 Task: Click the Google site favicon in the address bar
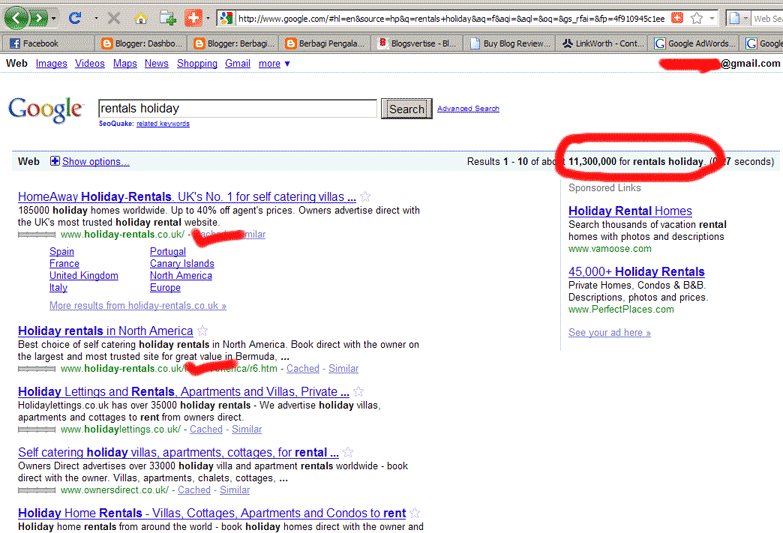click(x=226, y=18)
